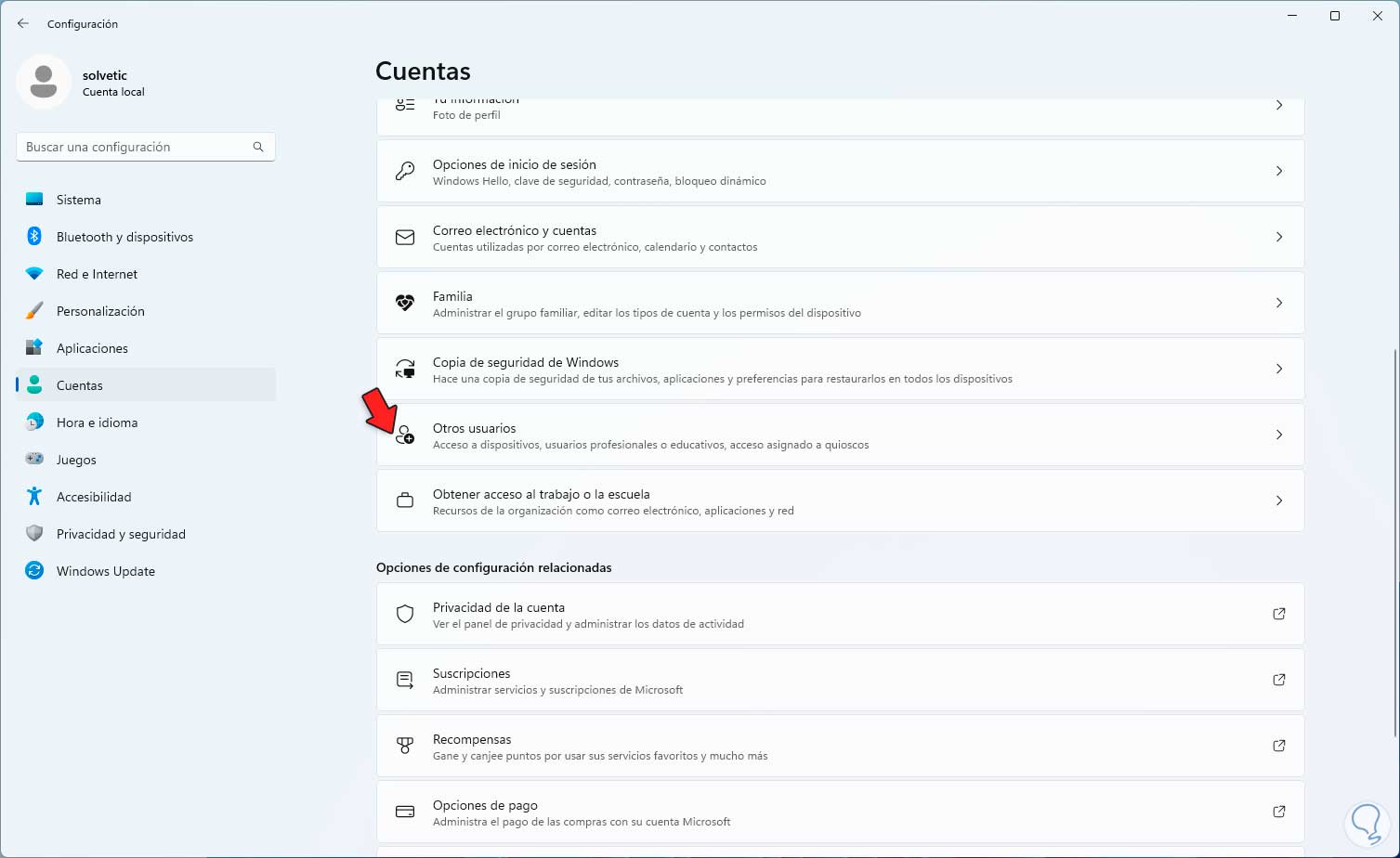Screen dimensions: 1400x858
Task: Click the Juegos controller icon
Action: point(34,460)
